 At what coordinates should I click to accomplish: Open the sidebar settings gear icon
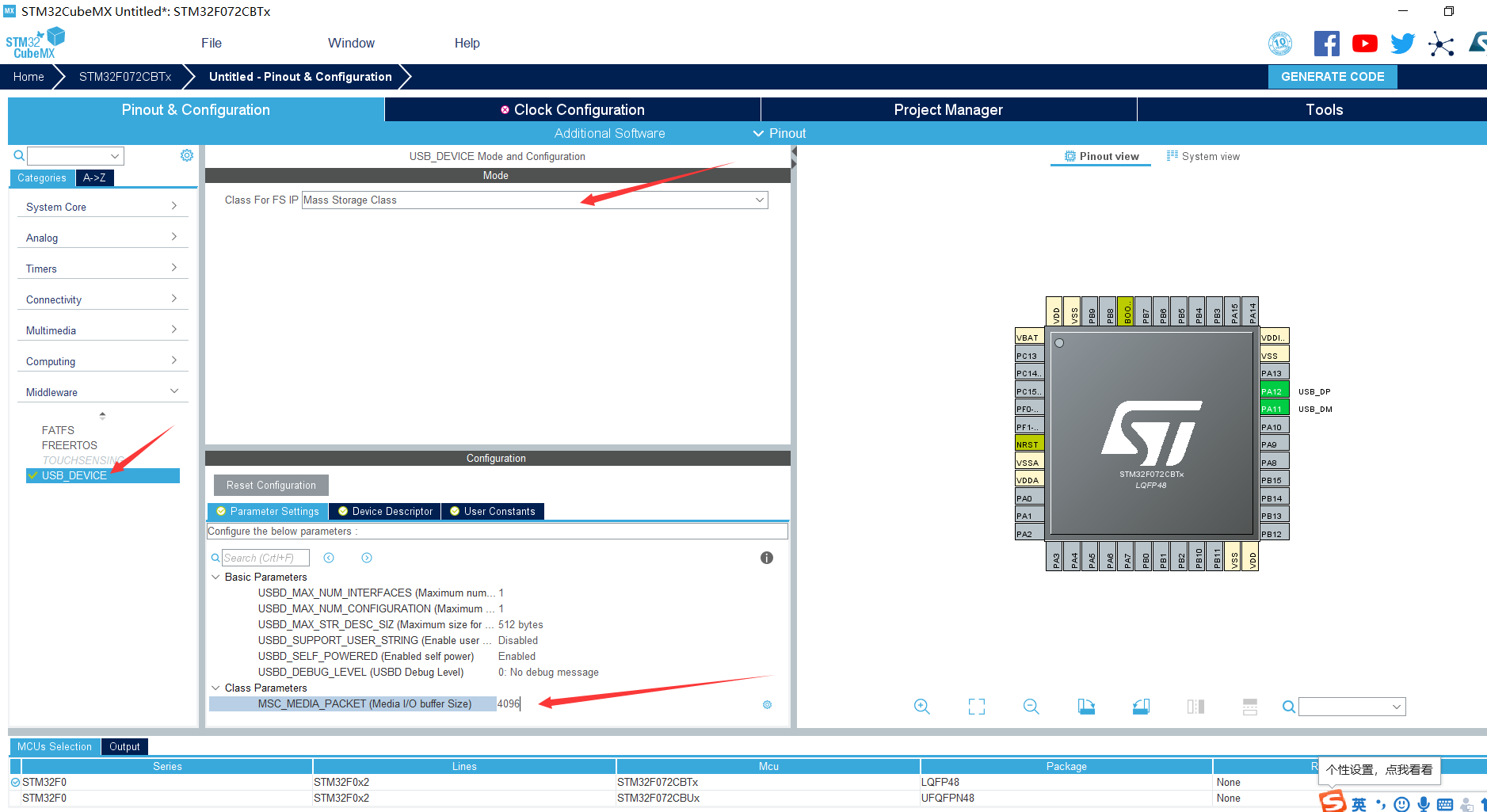(x=187, y=155)
